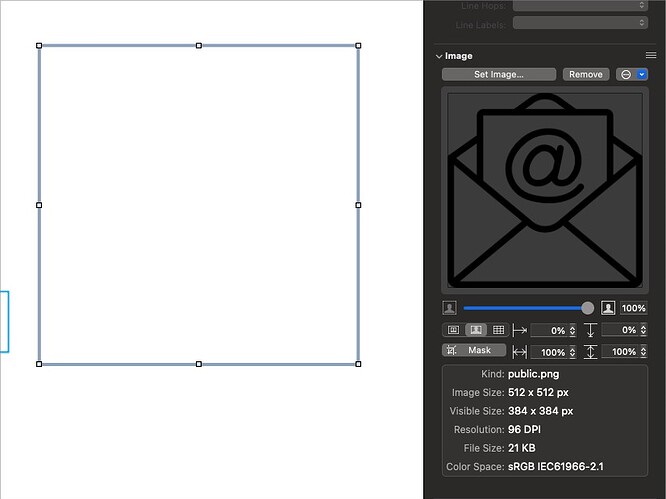Open the blue image action dropdown arrow
Image resolution: width=666 pixels, height=499 pixels.
[641, 74]
